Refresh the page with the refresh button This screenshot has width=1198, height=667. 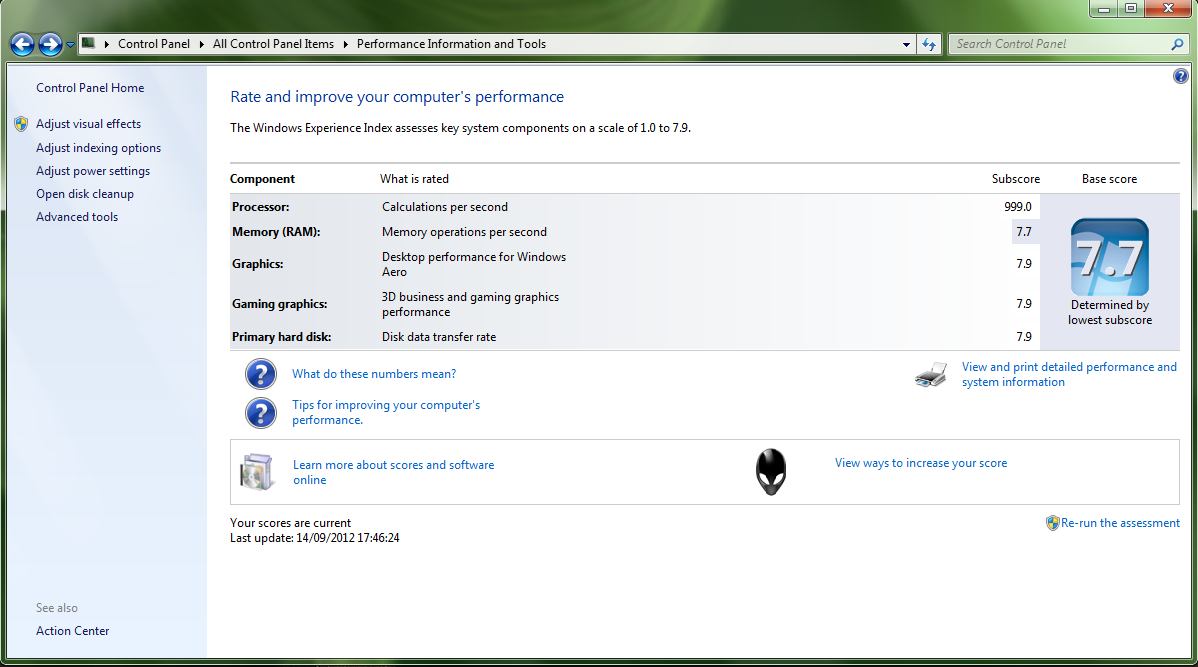click(928, 44)
